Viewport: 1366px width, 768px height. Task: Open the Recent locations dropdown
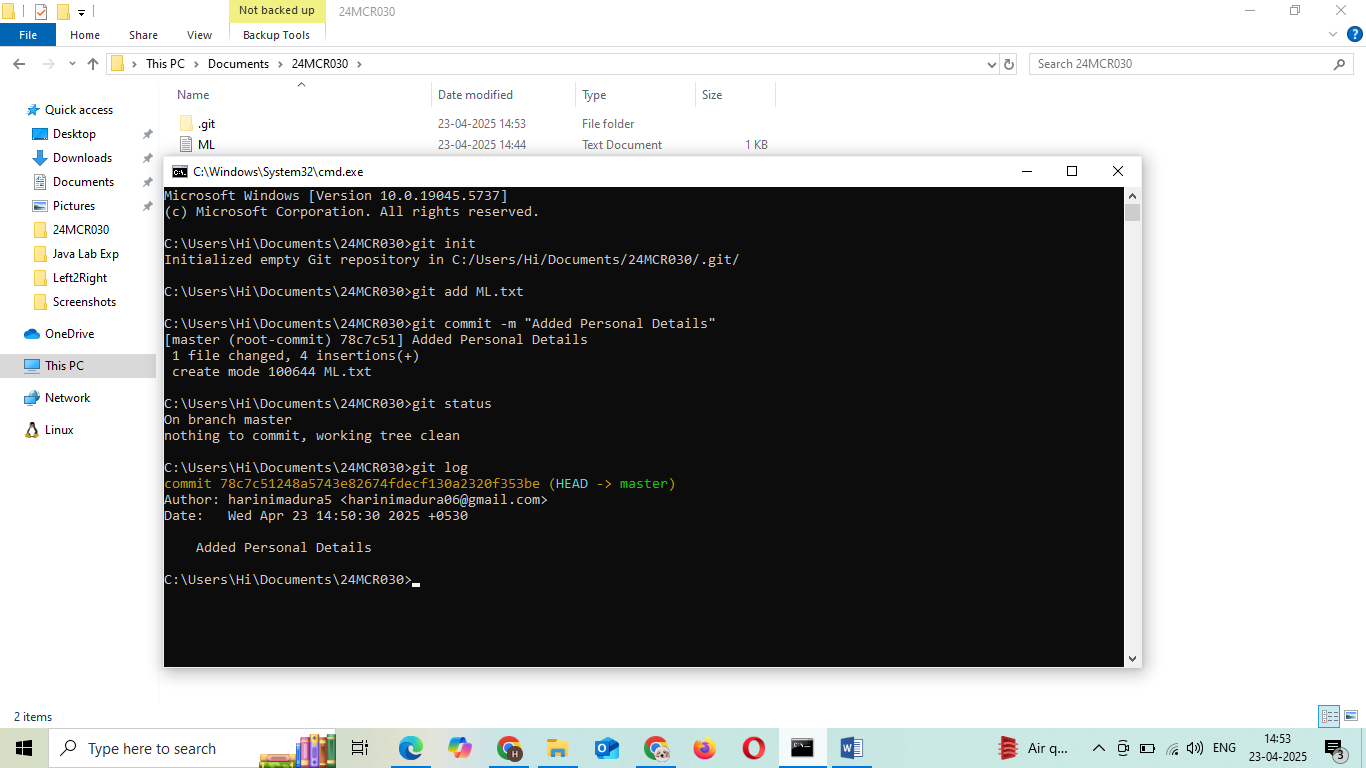[72, 65]
